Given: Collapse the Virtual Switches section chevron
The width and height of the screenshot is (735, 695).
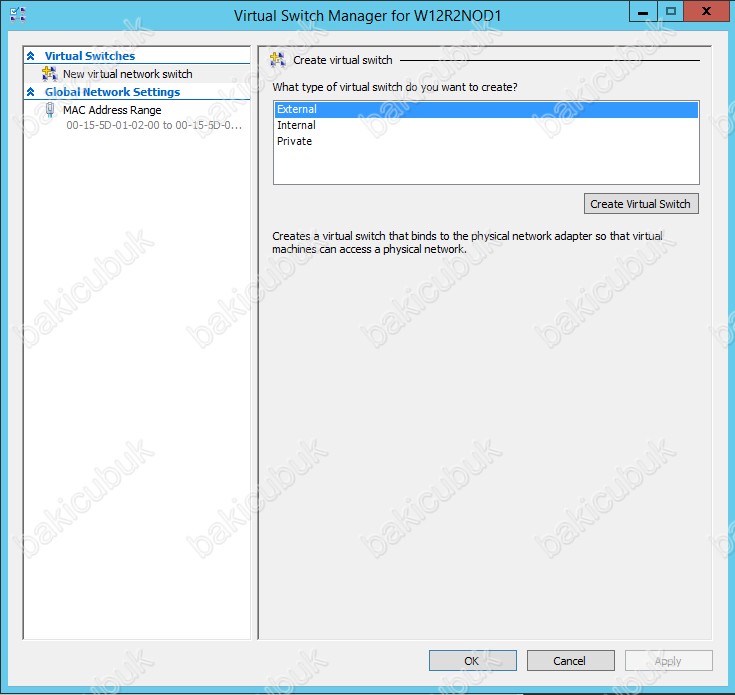Looking at the screenshot, I should [x=31, y=57].
